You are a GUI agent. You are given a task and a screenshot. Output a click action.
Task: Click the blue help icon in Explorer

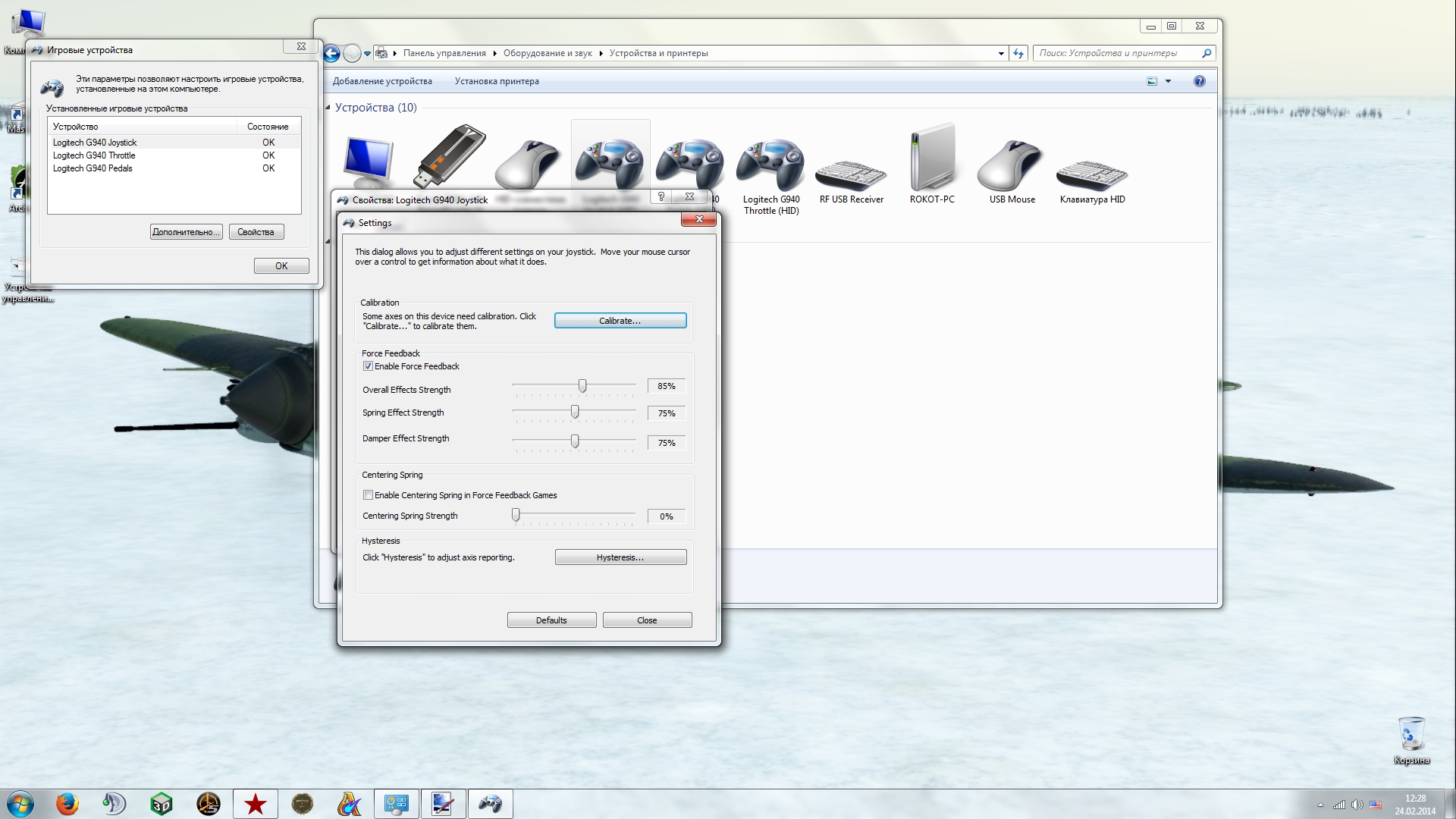coord(1199,81)
